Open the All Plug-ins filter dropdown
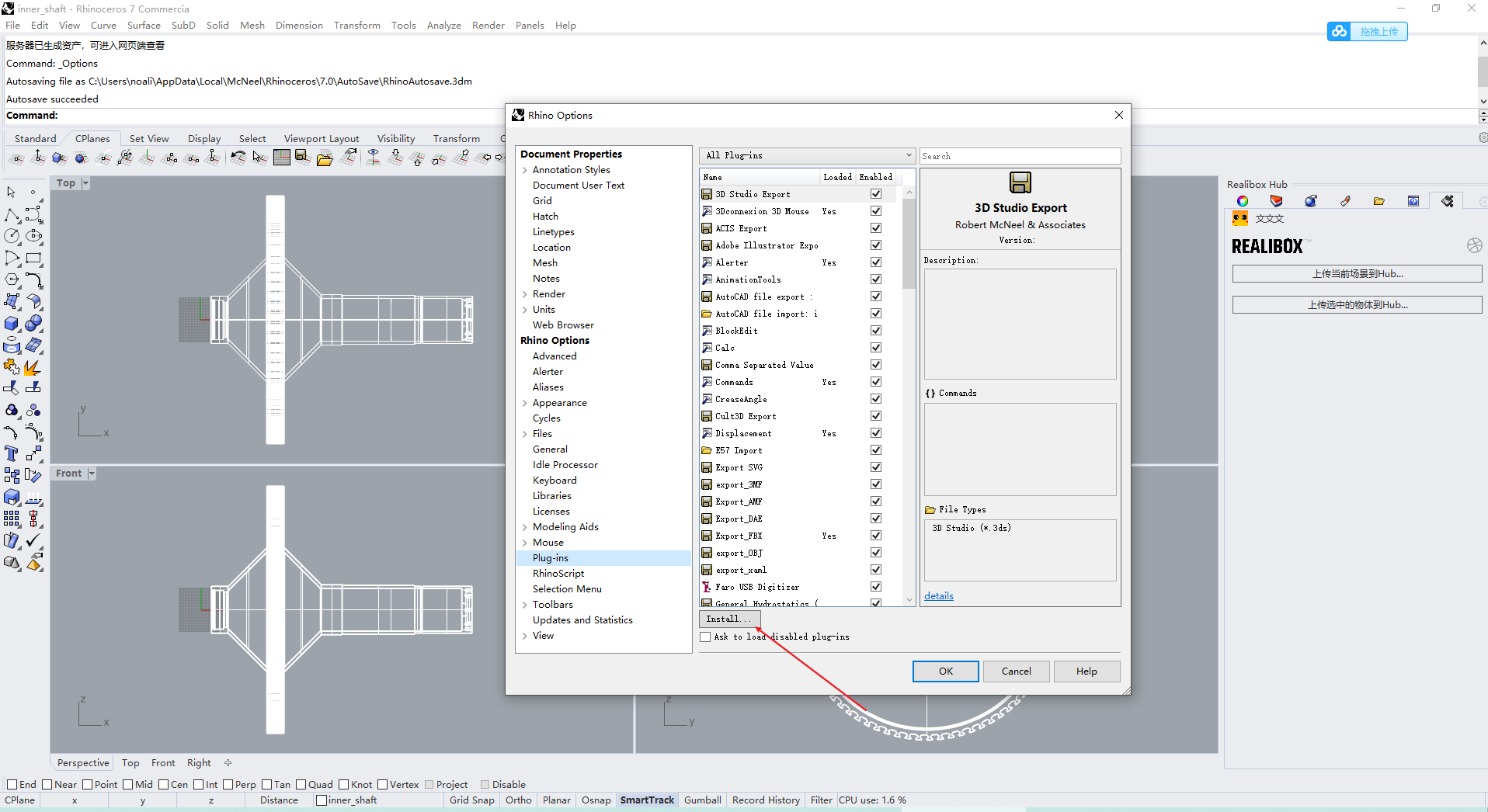 (x=808, y=155)
